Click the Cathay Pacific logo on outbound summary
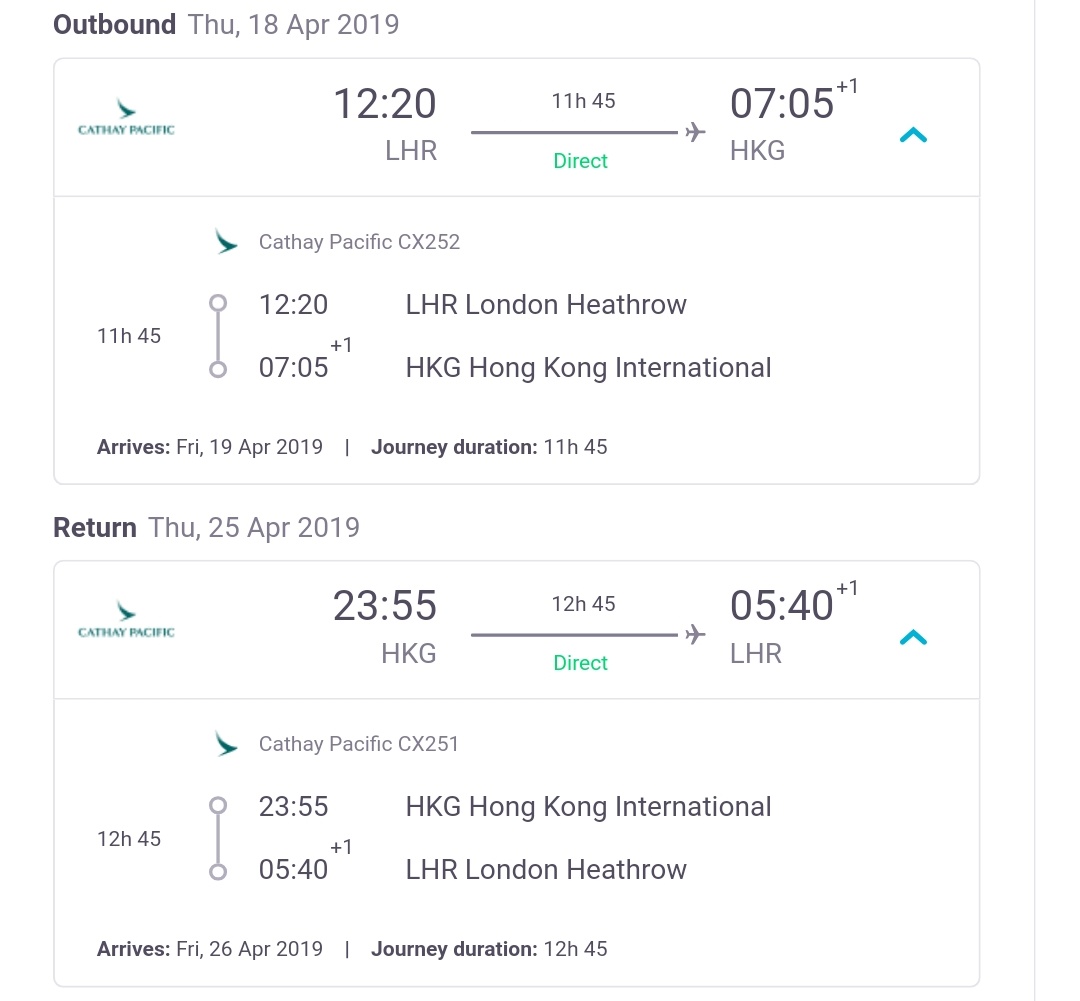 click(x=126, y=118)
